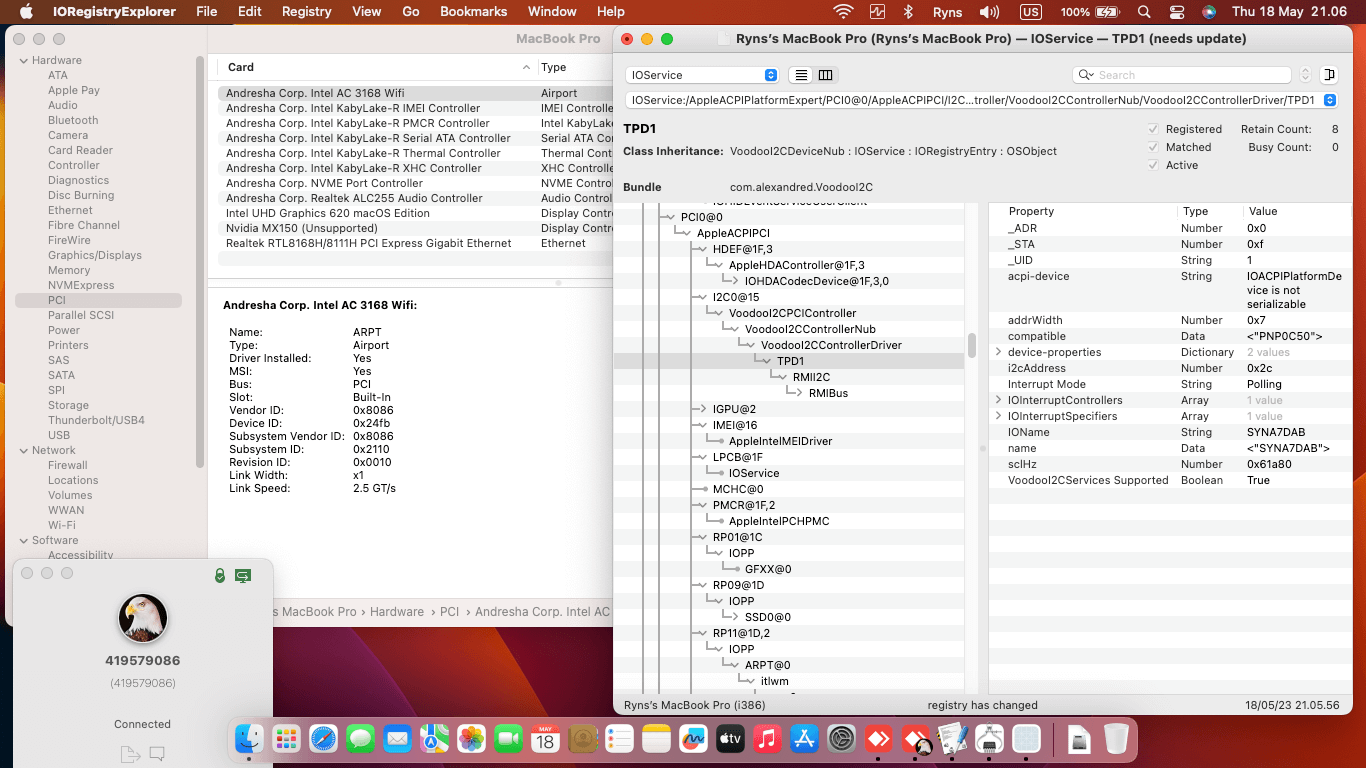The image size is (1366, 768).
Task: Expand the IGPU@2 tree node
Action: [x=702, y=409]
